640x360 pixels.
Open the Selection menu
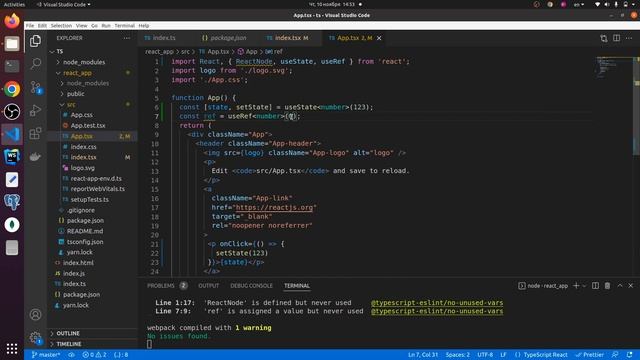tap(61, 25)
